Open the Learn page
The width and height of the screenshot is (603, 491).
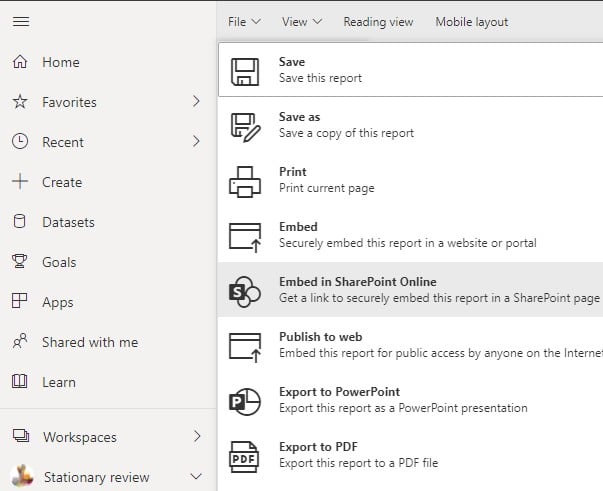[x=59, y=382]
